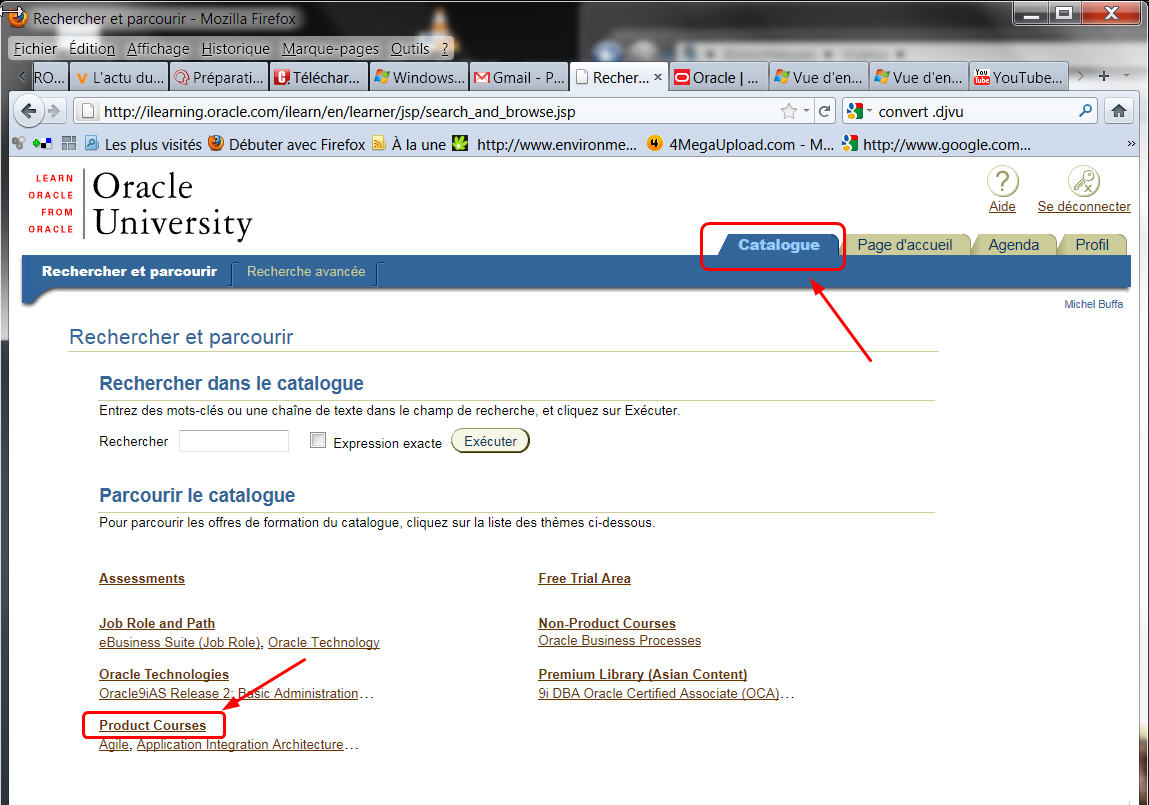1149x805 pixels.
Task: Select the Catalogue tab
Action: click(x=778, y=245)
